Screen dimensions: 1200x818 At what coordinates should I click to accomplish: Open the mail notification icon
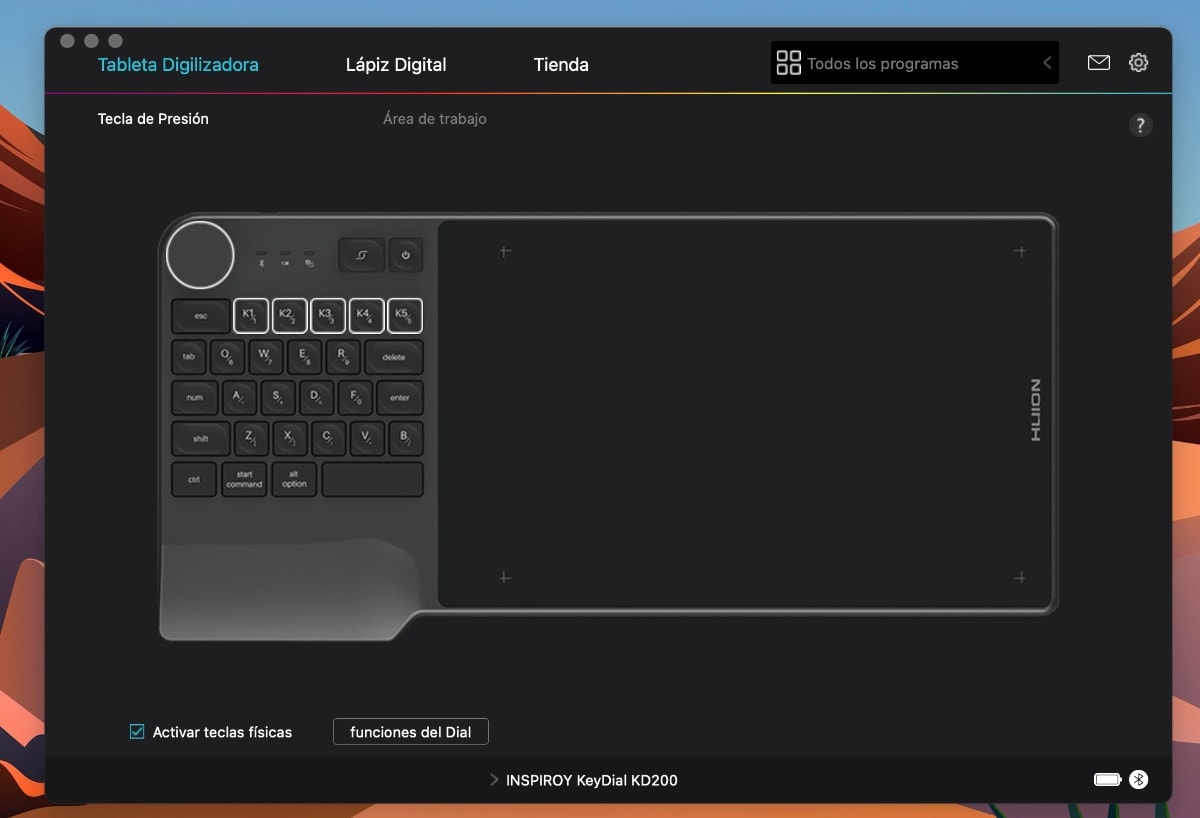pos(1098,62)
